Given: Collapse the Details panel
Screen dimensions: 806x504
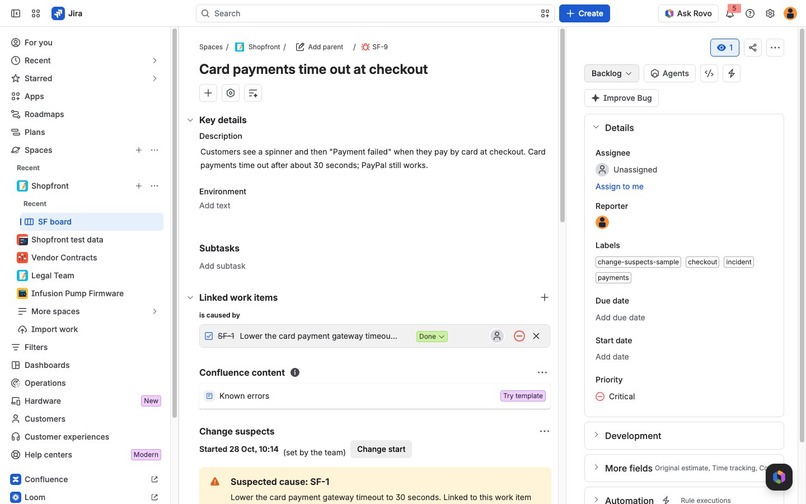Looking at the screenshot, I should [x=596, y=127].
